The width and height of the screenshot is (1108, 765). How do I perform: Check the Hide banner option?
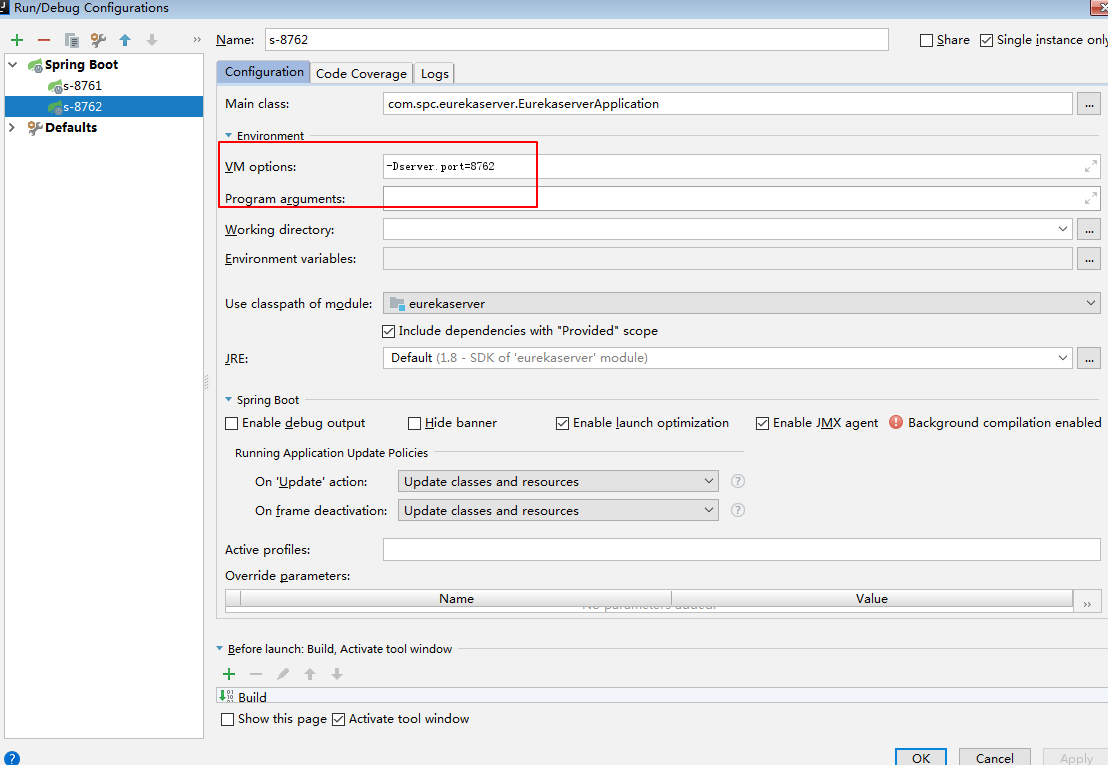(415, 423)
